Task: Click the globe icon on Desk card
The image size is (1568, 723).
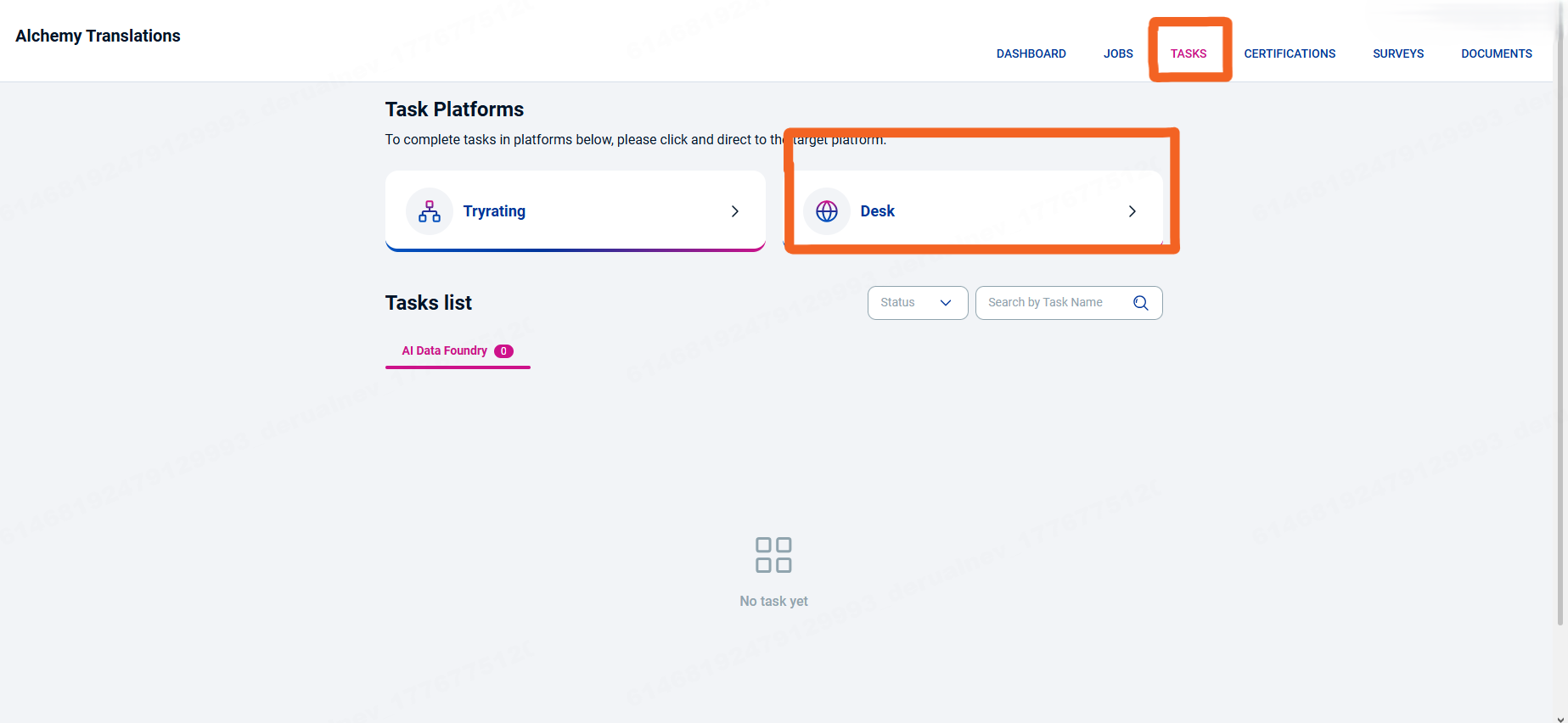Action: pyautogui.click(x=826, y=211)
